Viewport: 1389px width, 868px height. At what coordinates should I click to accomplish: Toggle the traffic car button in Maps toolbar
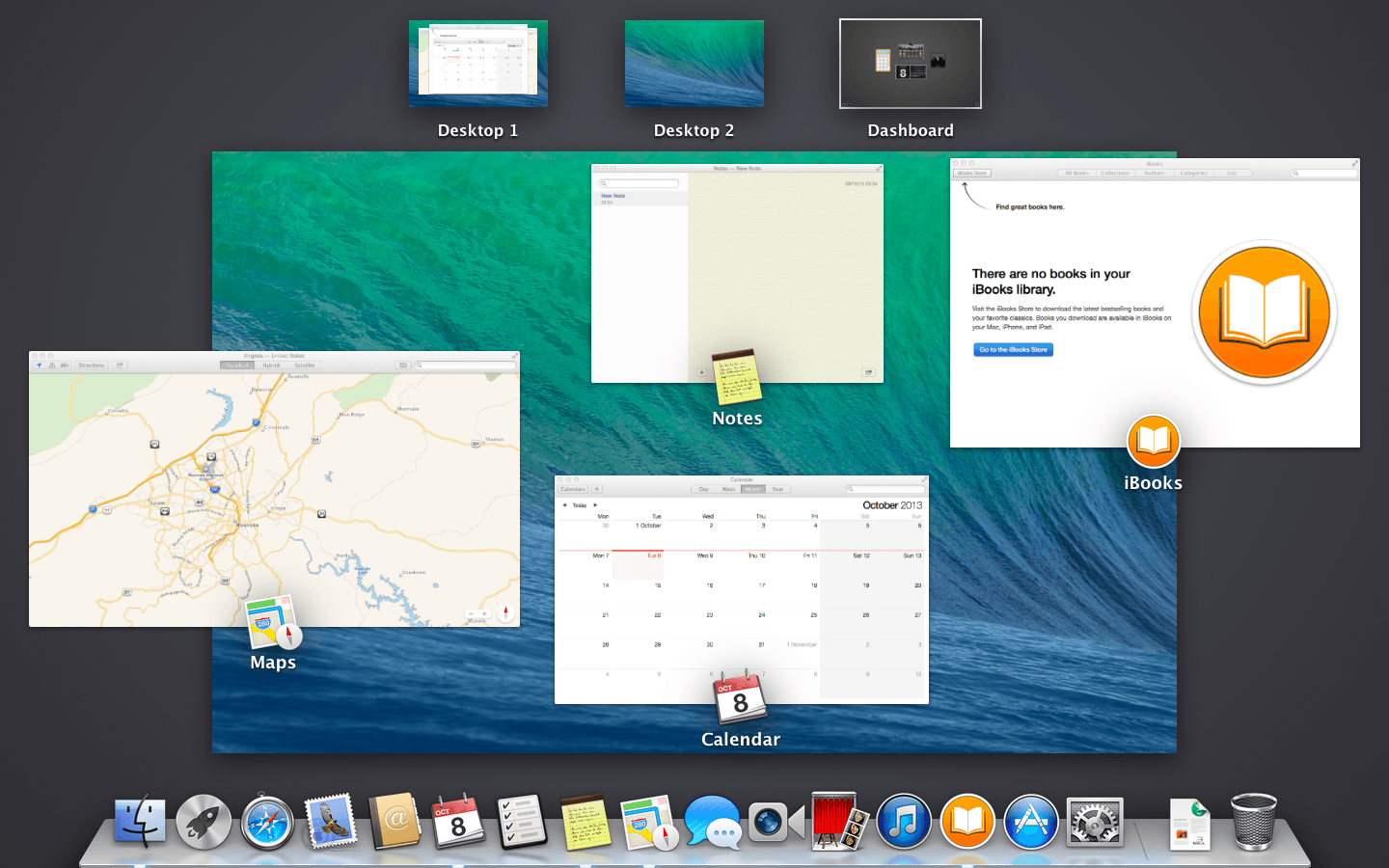[65, 366]
